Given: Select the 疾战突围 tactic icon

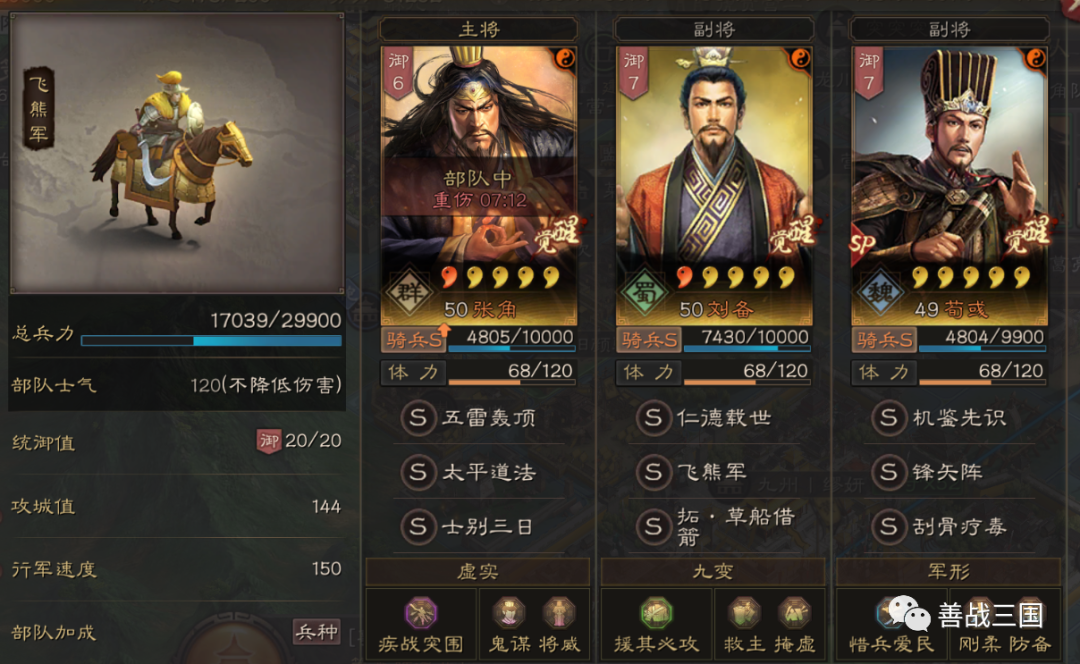Looking at the screenshot, I should pyautogui.click(x=421, y=613).
